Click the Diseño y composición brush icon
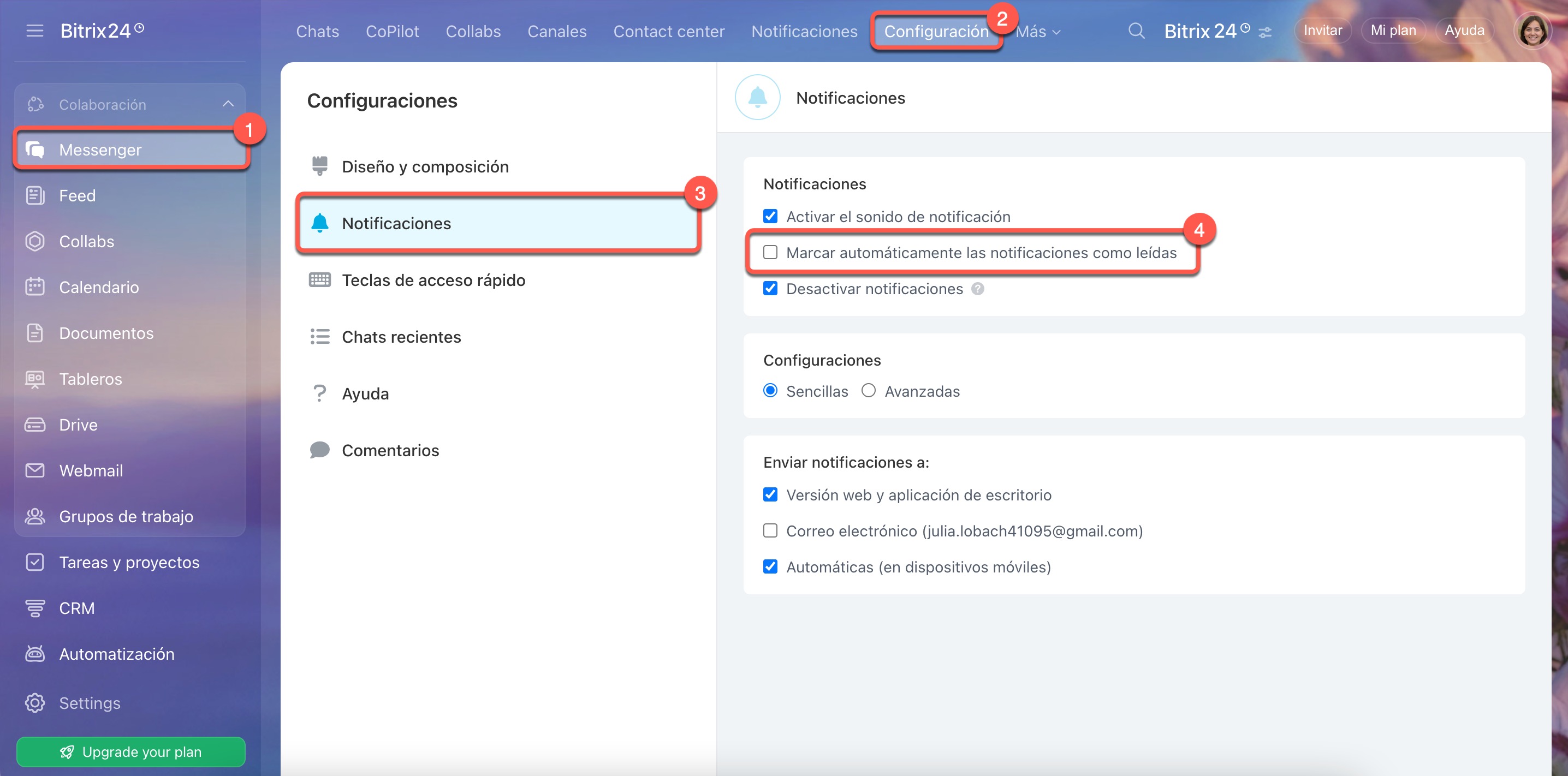1568x776 pixels. [x=319, y=166]
